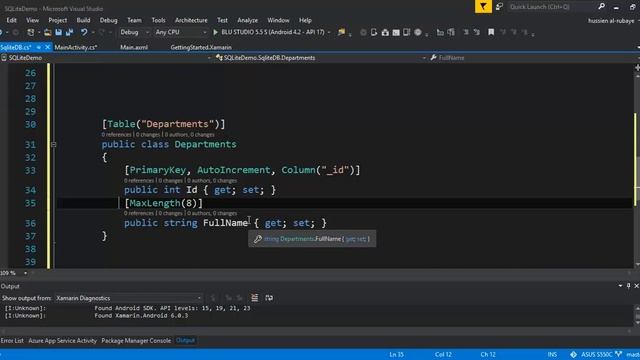Open the Test menu

pos(222,20)
